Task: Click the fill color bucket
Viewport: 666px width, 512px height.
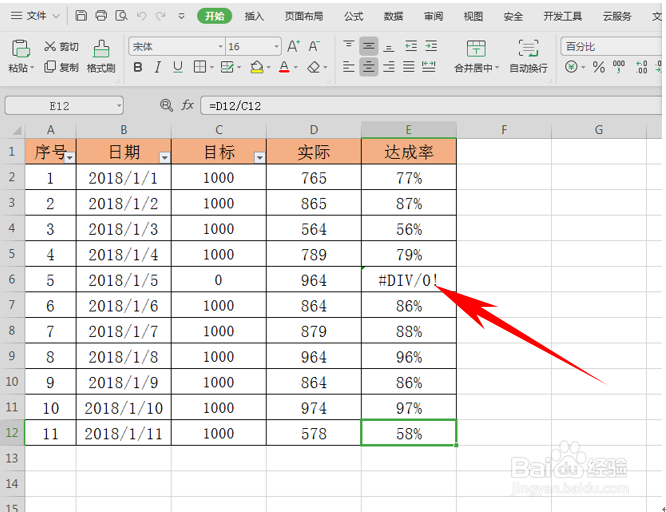Action: (x=257, y=67)
